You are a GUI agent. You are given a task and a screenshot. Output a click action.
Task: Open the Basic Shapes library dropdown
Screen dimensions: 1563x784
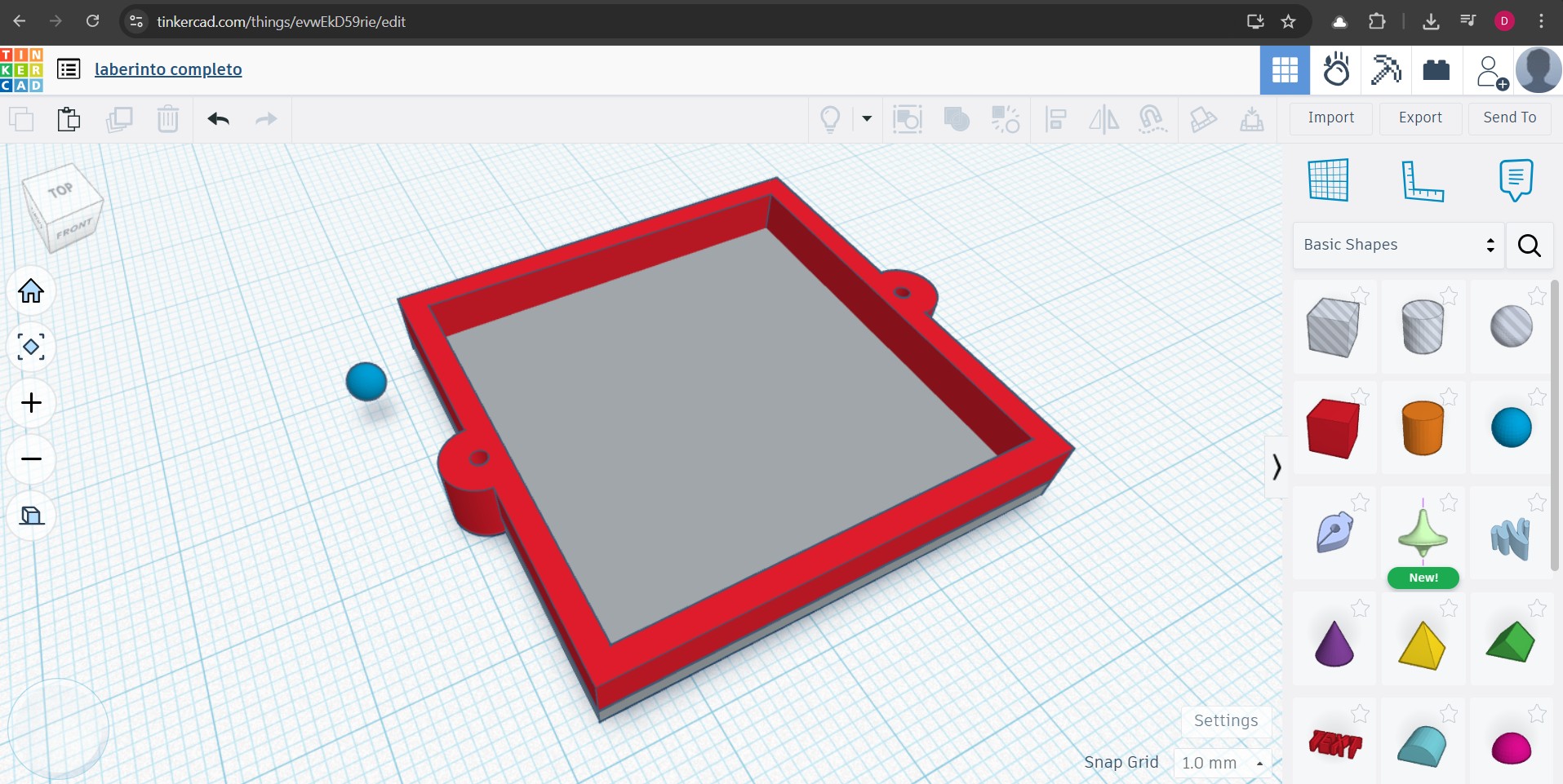(1398, 245)
